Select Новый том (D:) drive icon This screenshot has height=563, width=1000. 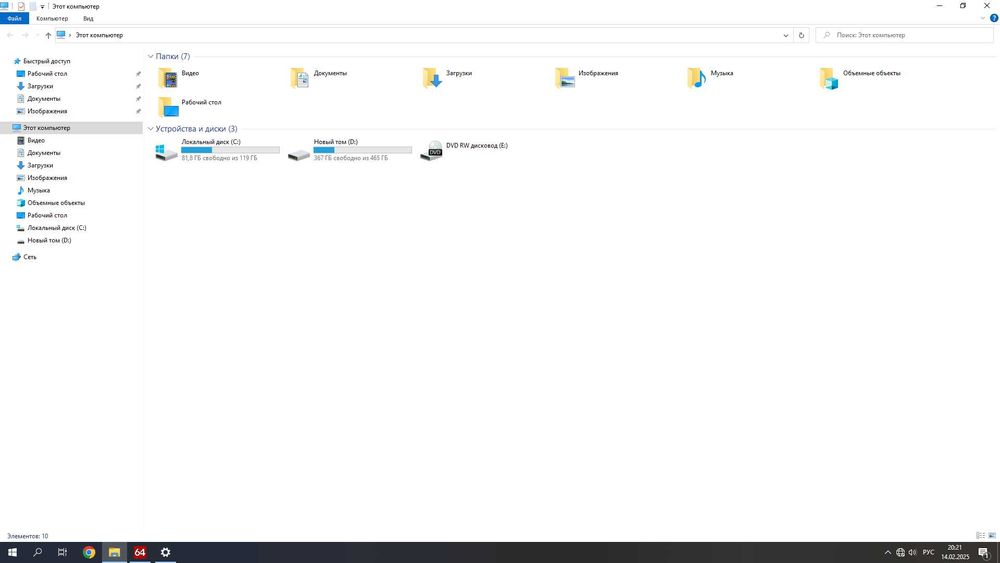click(298, 153)
